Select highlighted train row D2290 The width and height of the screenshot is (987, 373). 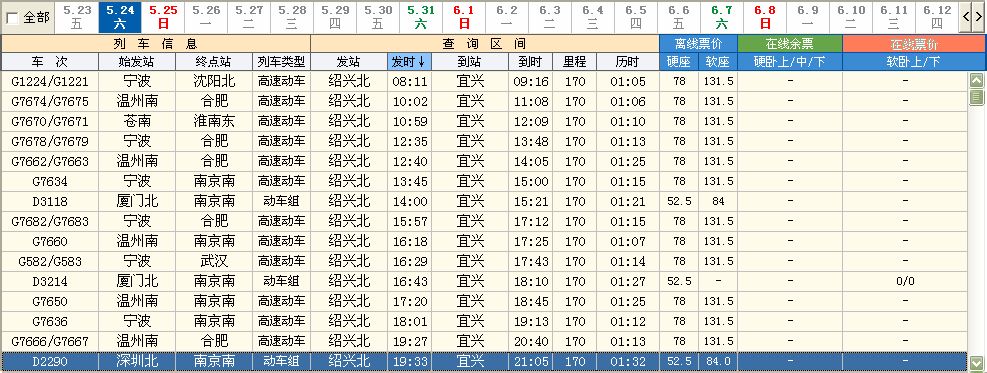(x=484, y=362)
